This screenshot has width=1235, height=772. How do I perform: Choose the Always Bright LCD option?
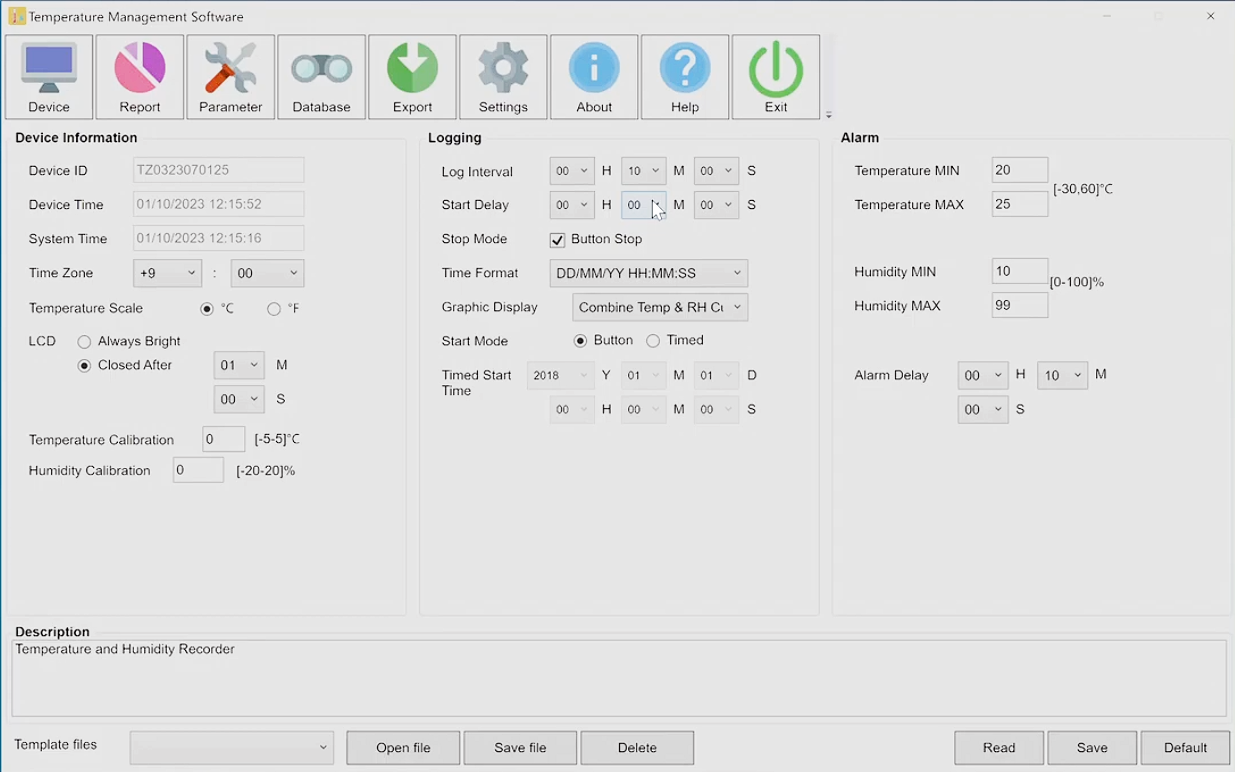pos(85,342)
